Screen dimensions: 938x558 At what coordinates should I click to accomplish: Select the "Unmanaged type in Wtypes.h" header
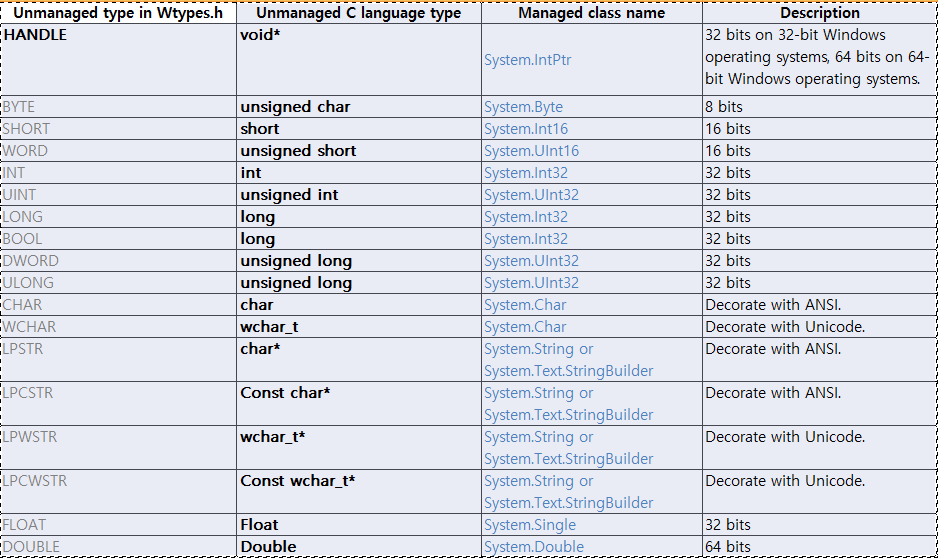tap(118, 13)
